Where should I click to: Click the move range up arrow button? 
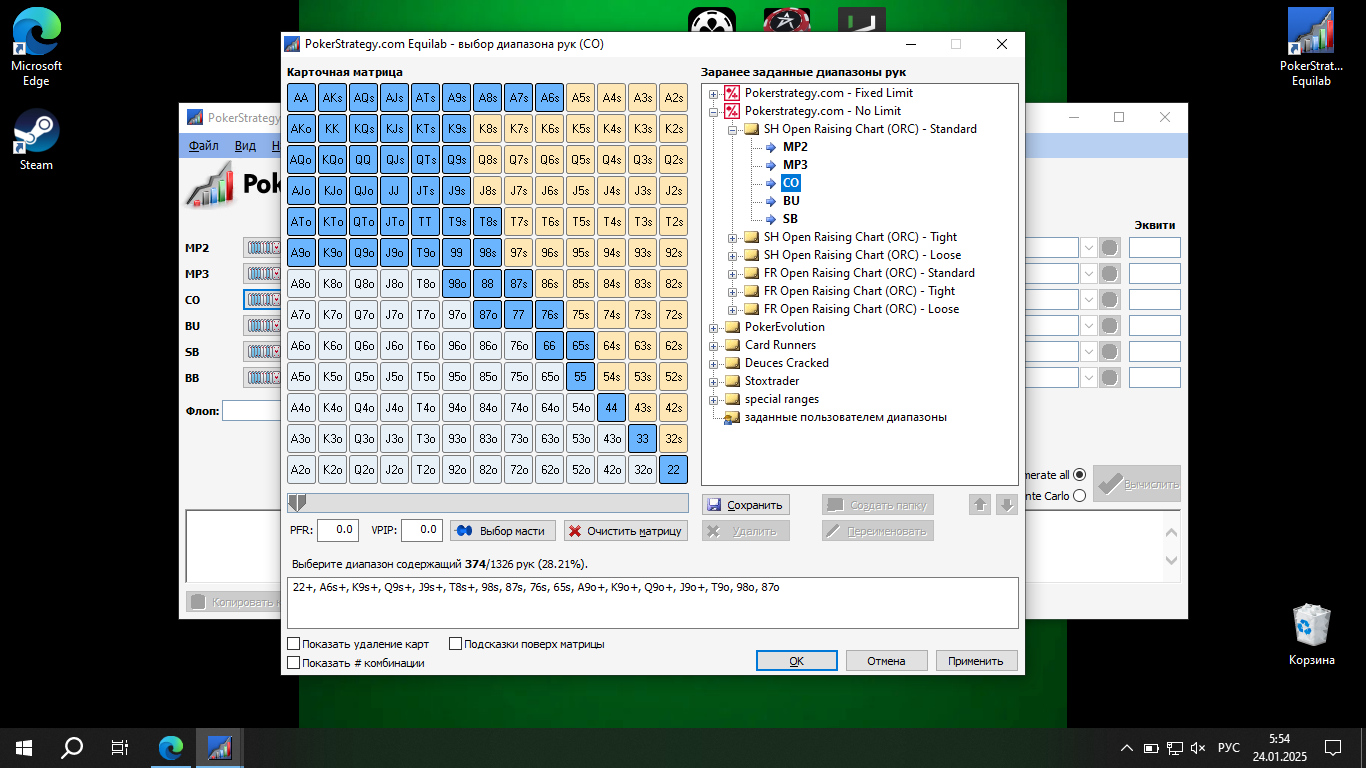pyautogui.click(x=979, y=505)
